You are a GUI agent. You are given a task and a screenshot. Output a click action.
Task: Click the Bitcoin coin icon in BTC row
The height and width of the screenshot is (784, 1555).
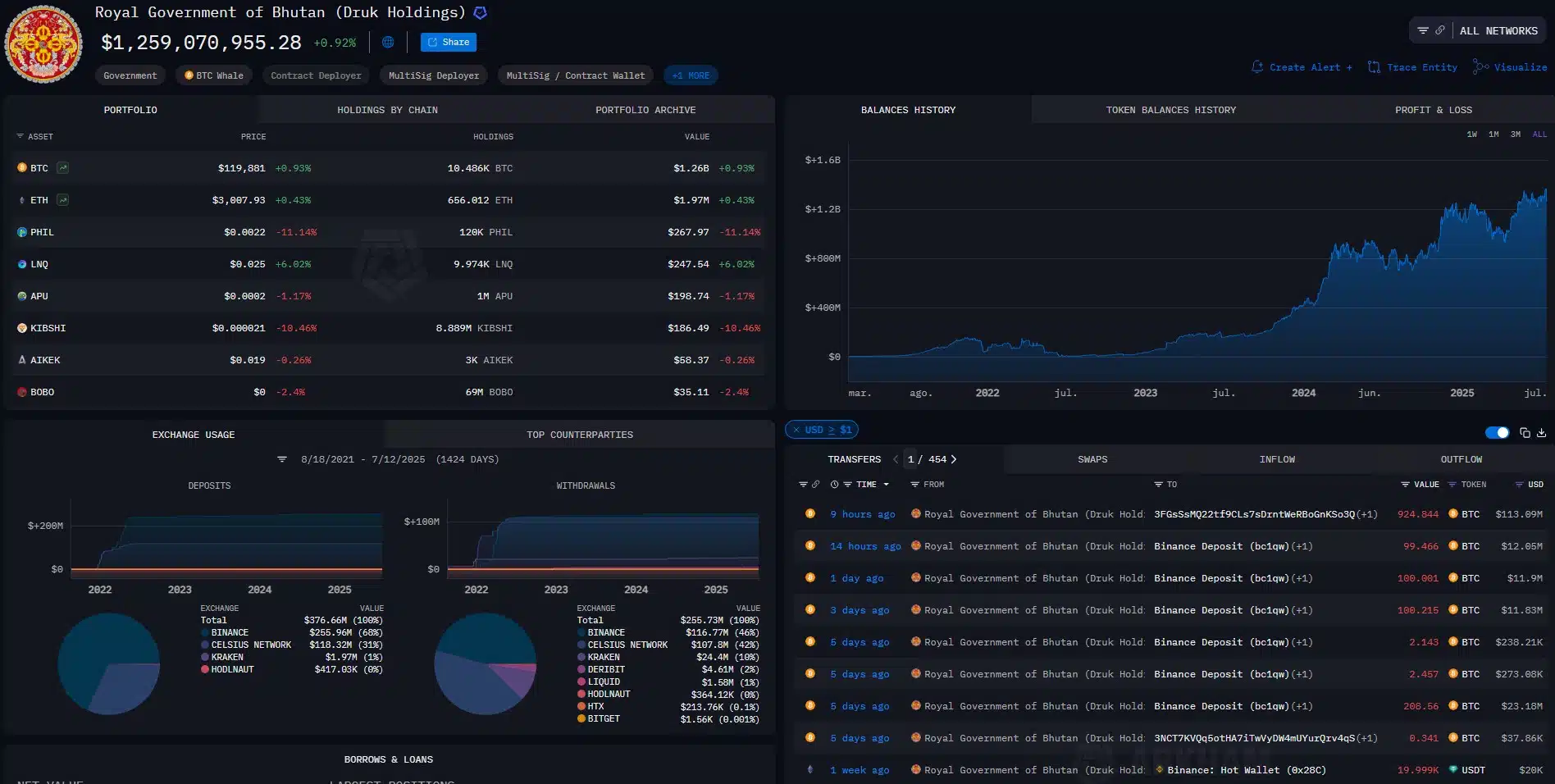tap(22, 167)
